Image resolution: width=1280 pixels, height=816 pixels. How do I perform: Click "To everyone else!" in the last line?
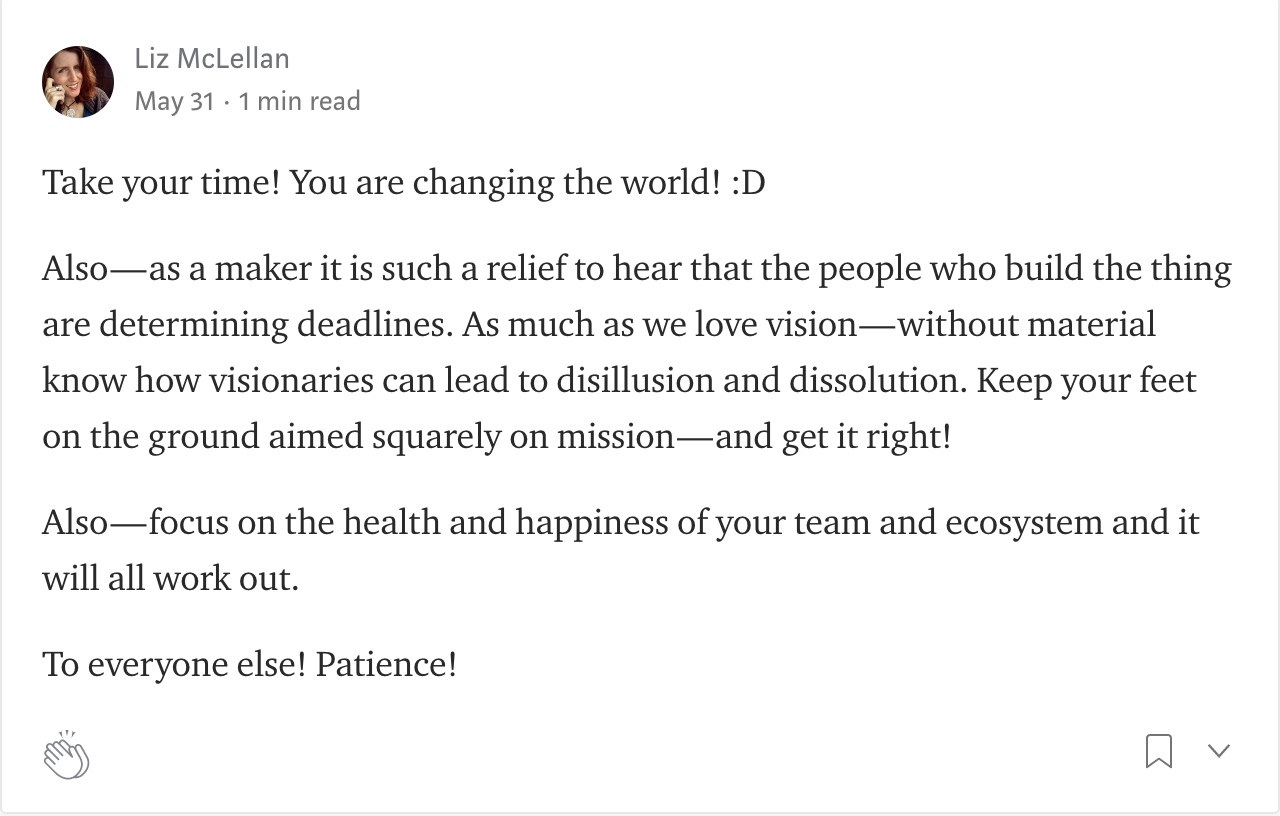[174, 664]
